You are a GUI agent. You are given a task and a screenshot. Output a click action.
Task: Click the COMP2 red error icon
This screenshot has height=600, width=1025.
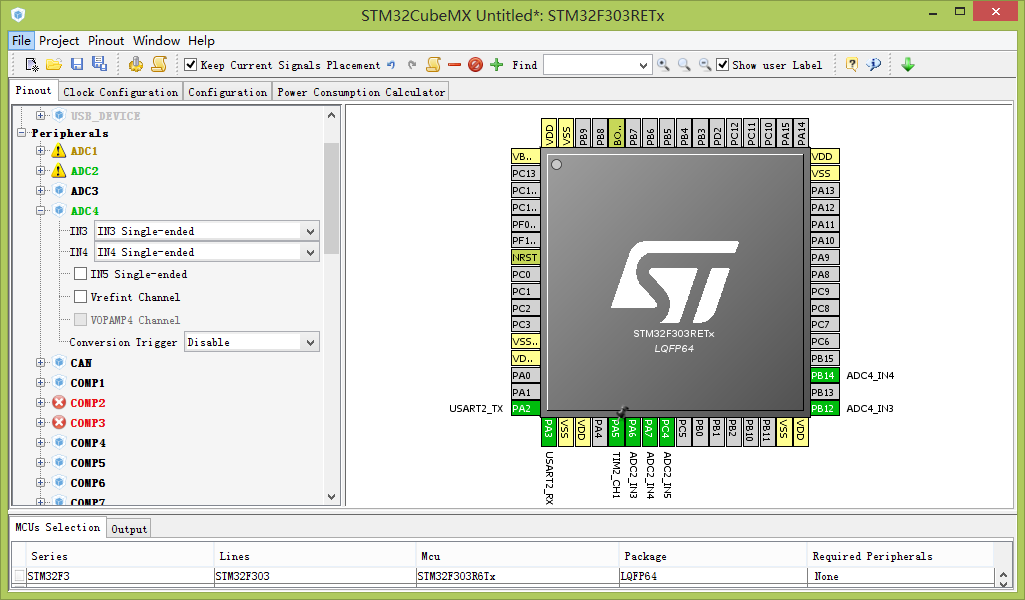59,403
